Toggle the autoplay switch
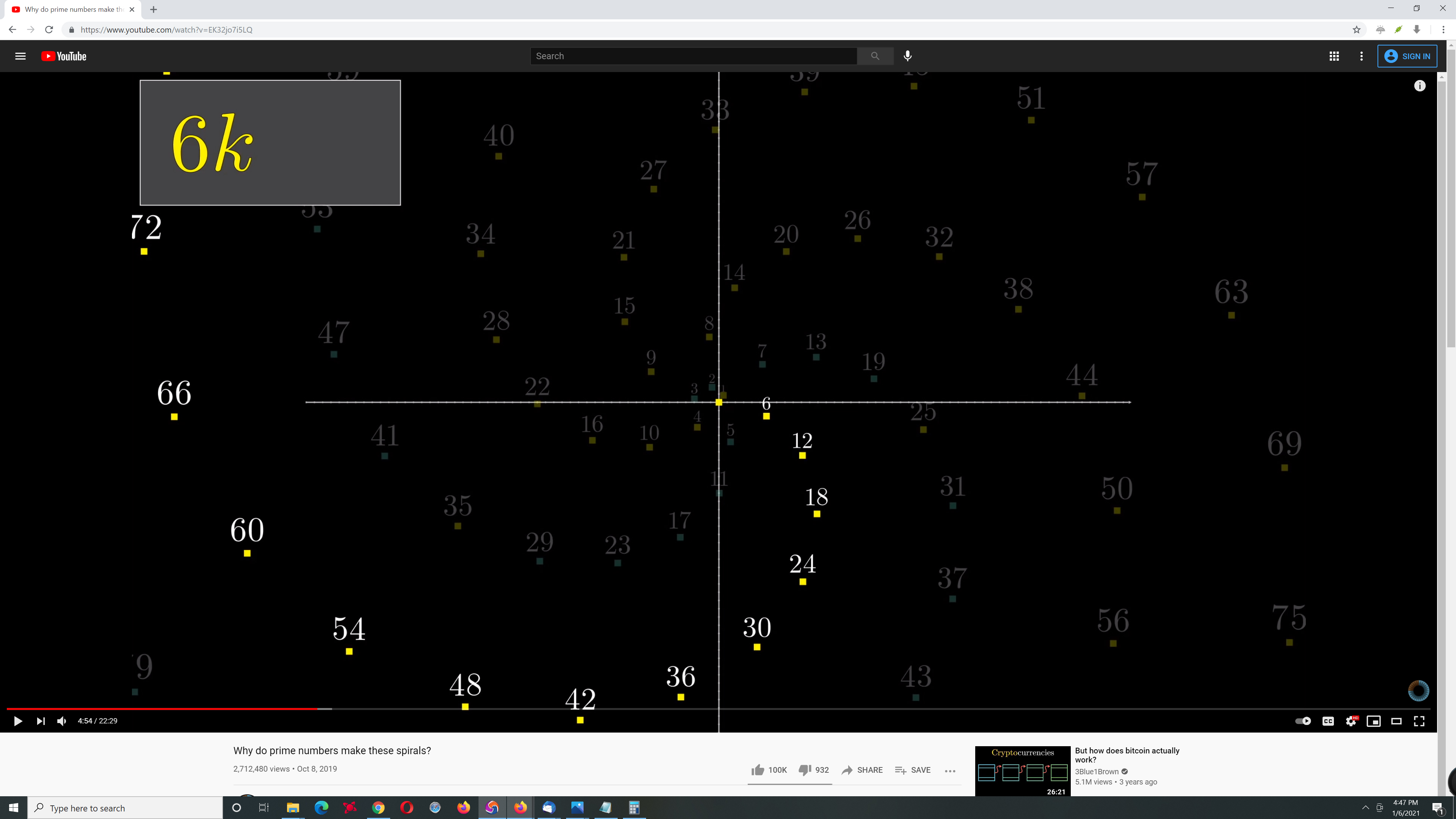The width and height of the screenshot is (1456, 819). (1303, 721)
